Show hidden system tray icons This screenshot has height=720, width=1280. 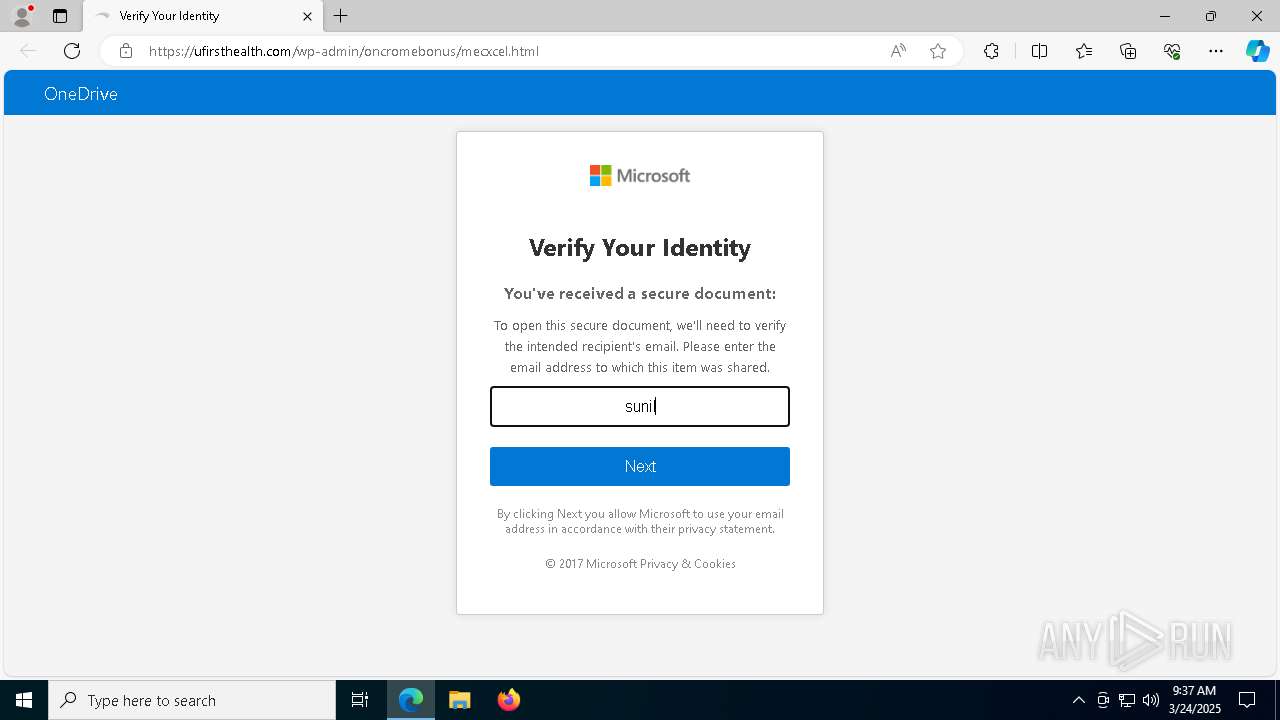pos(1078,700)
